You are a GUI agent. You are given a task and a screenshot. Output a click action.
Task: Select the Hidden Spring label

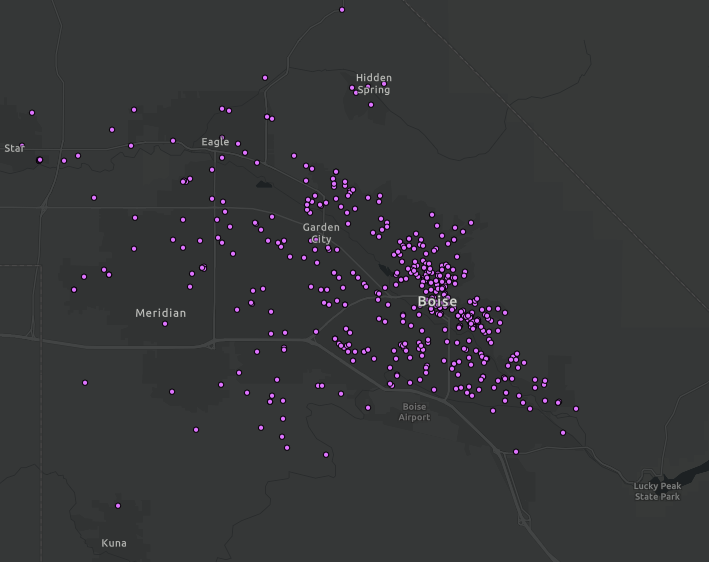tap(374, 84)
